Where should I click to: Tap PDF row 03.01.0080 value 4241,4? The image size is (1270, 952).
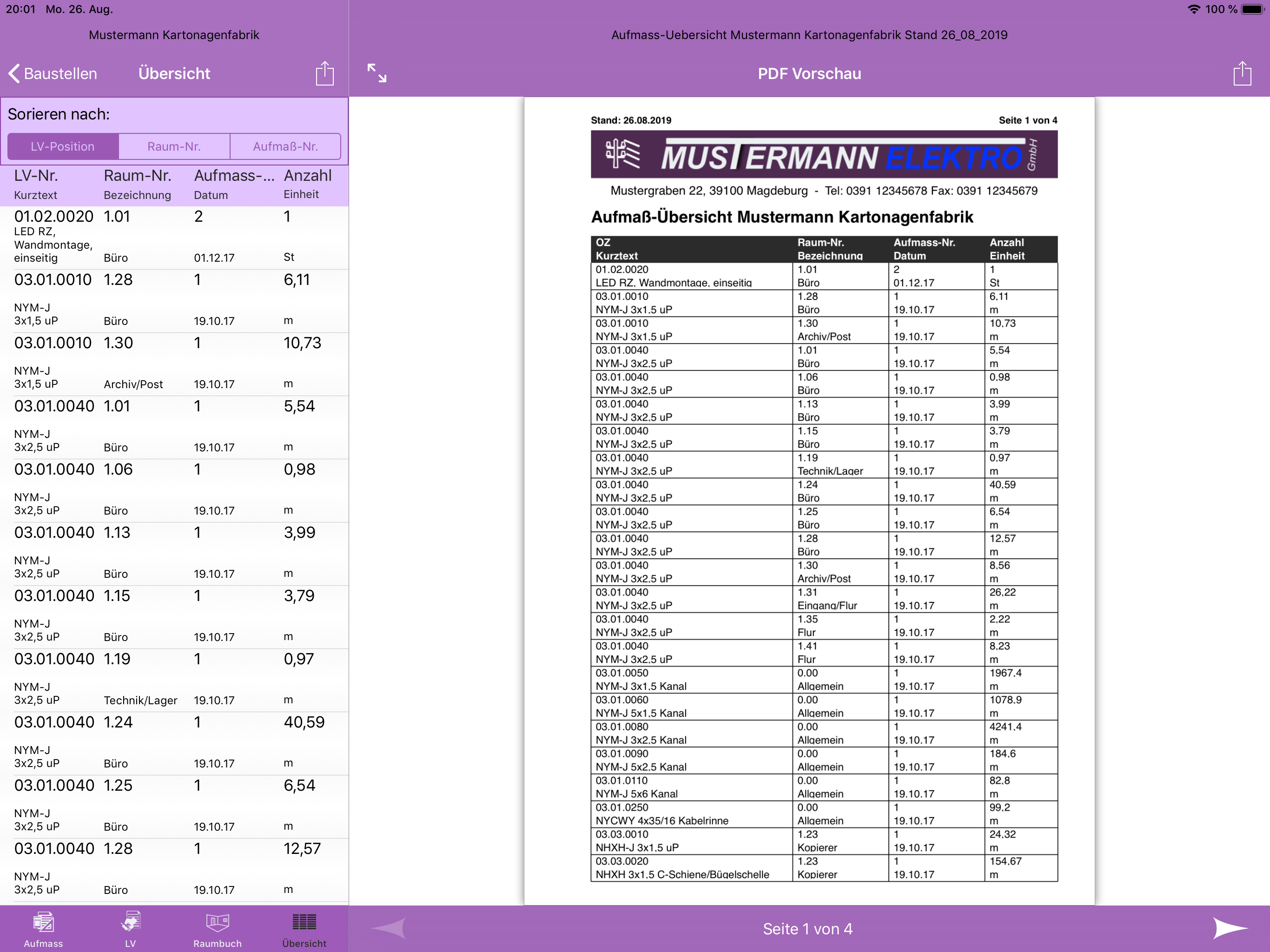(1005, 727)
